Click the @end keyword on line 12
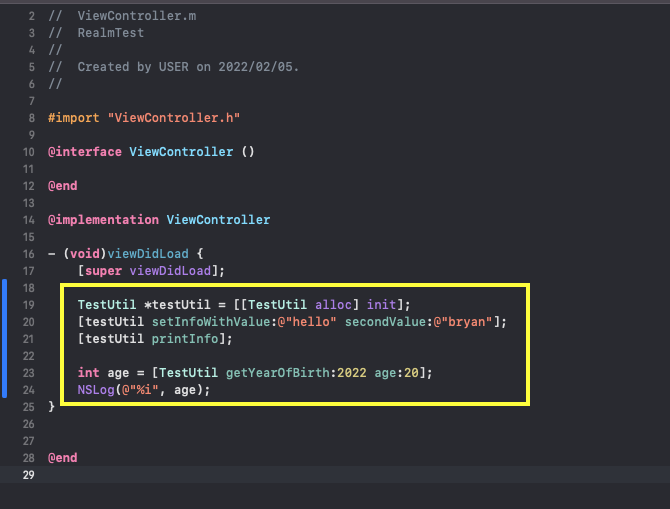 point(62,186)
